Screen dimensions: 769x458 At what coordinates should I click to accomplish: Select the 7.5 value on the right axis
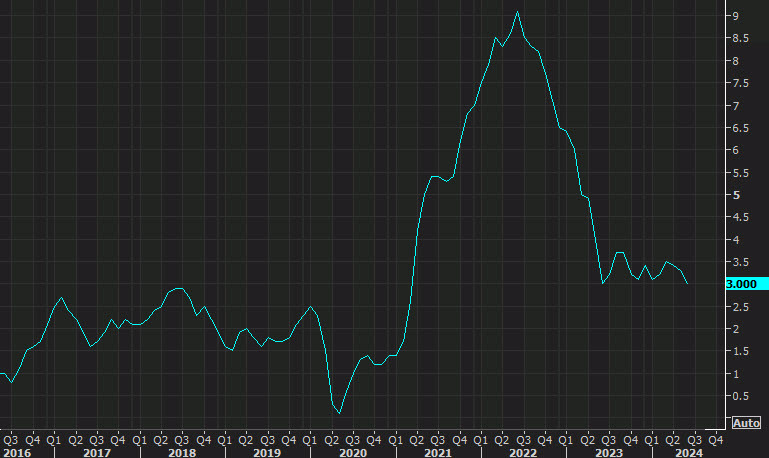coord(738,83)
